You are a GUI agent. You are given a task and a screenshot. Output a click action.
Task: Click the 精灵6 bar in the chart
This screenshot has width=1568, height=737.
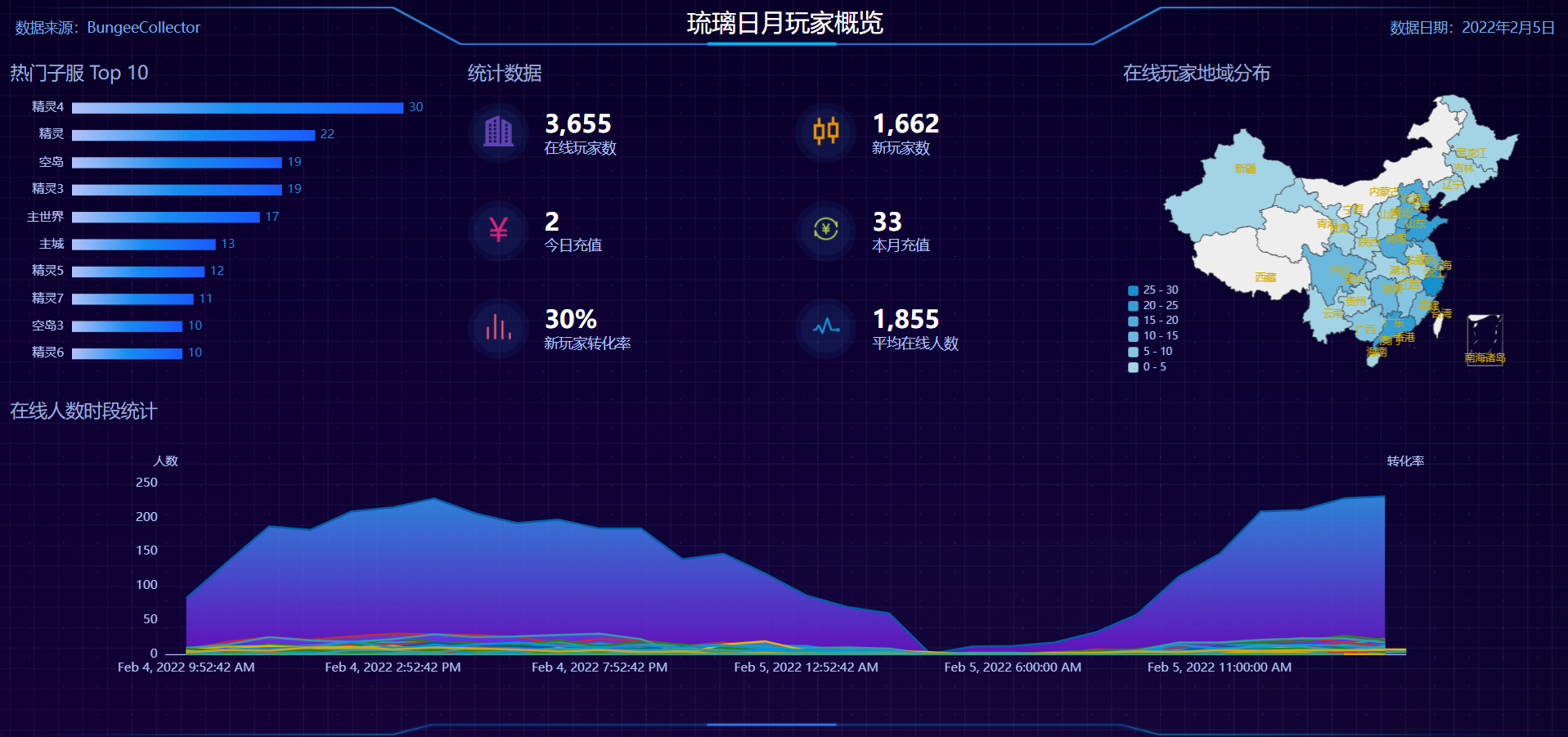click(x=127, y=353)
